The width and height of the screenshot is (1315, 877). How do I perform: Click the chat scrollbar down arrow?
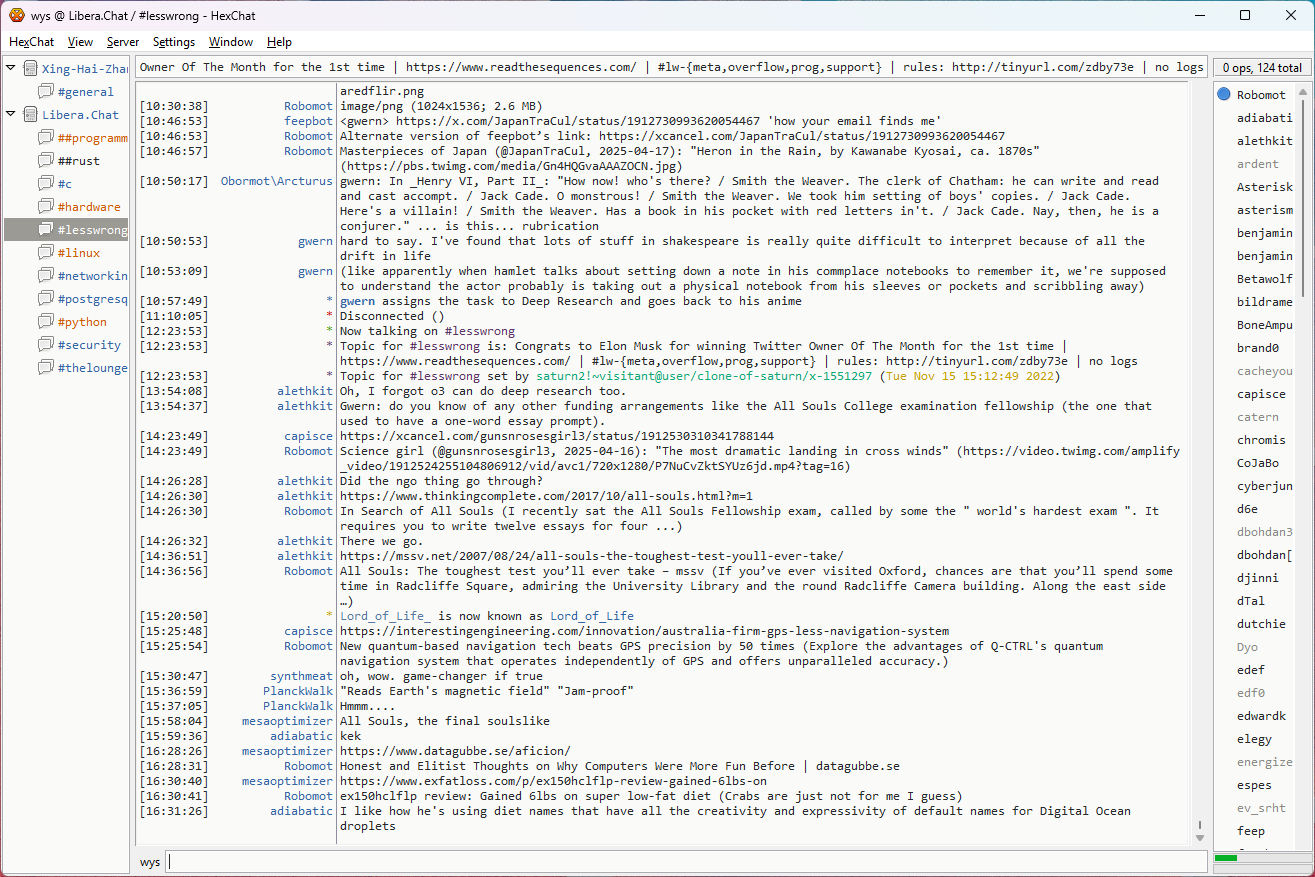[x=1200, y=837]
